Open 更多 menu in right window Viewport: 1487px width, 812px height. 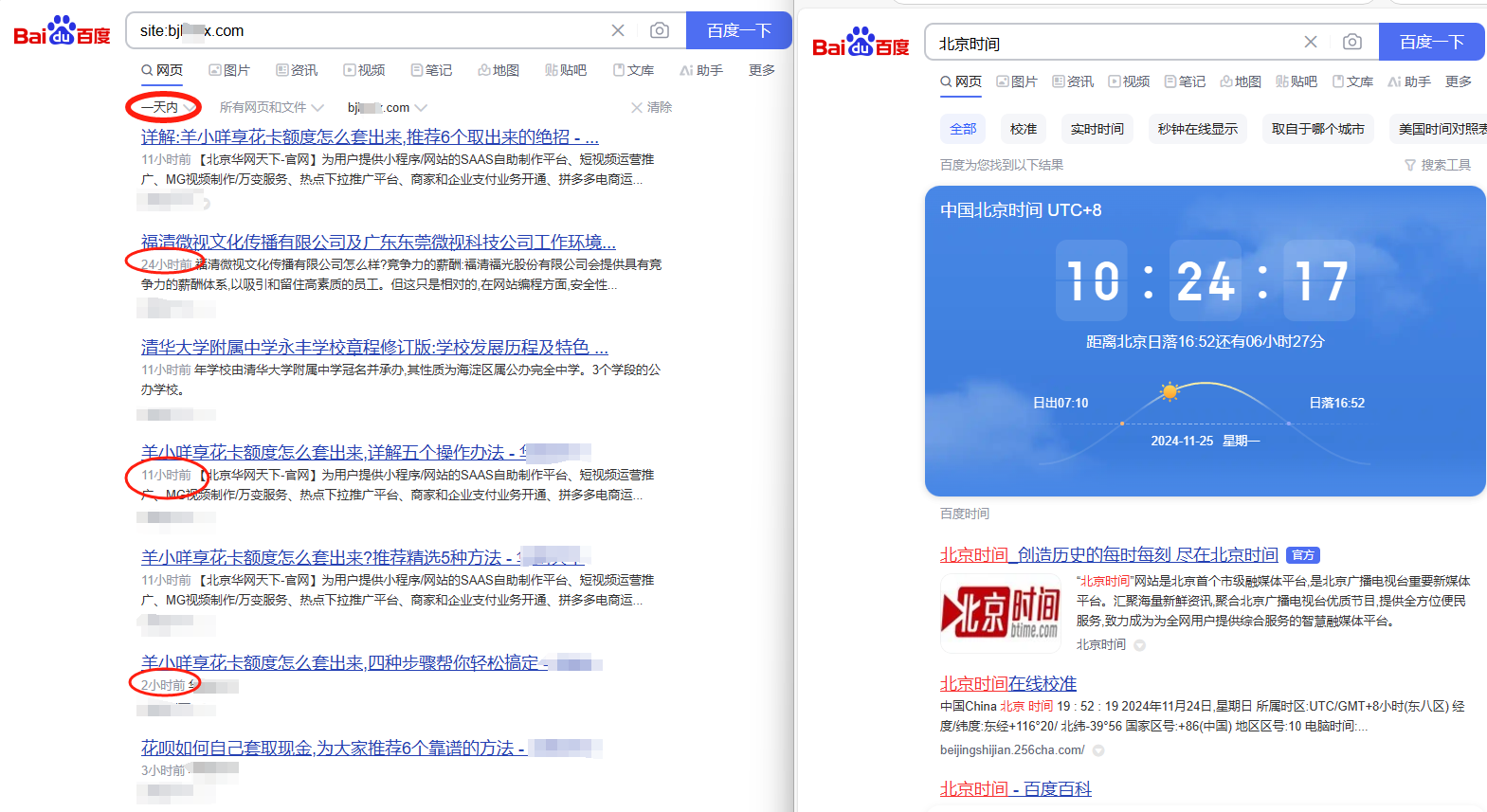coord(1459,81)
